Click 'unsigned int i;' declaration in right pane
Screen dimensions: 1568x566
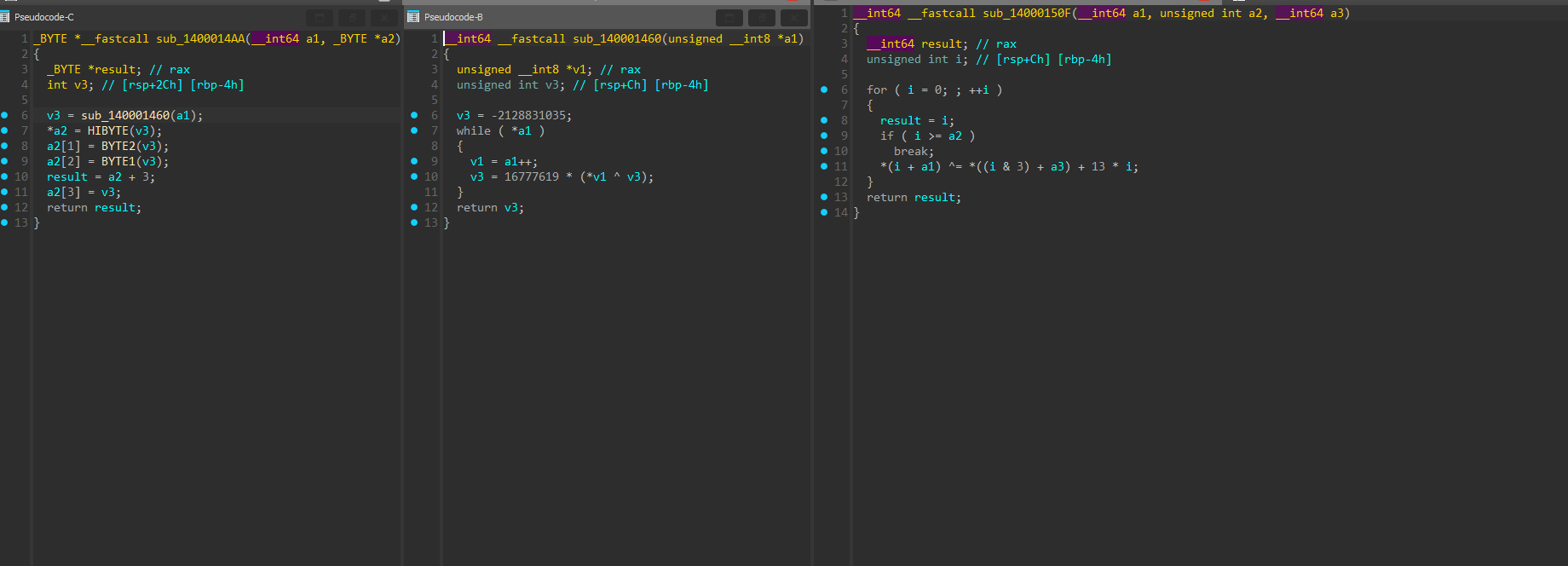[918, 59]
